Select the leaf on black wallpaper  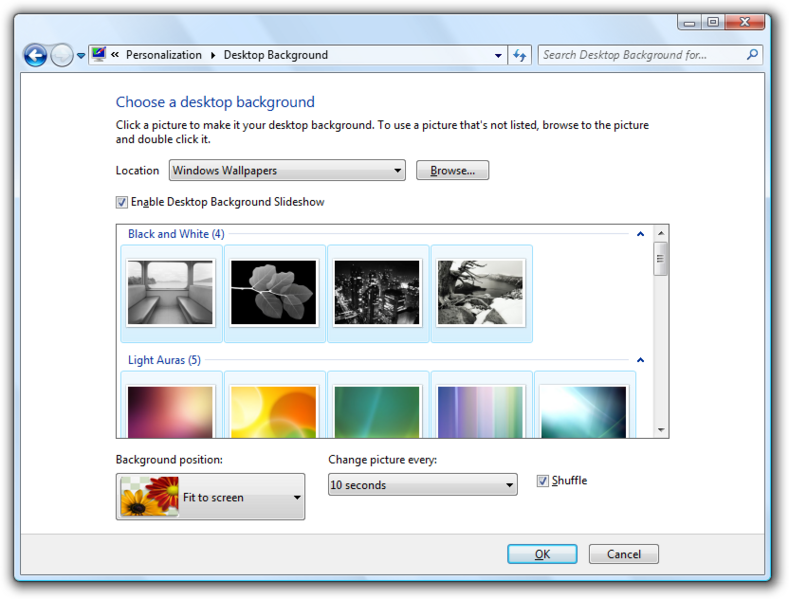tap(273, 292)
